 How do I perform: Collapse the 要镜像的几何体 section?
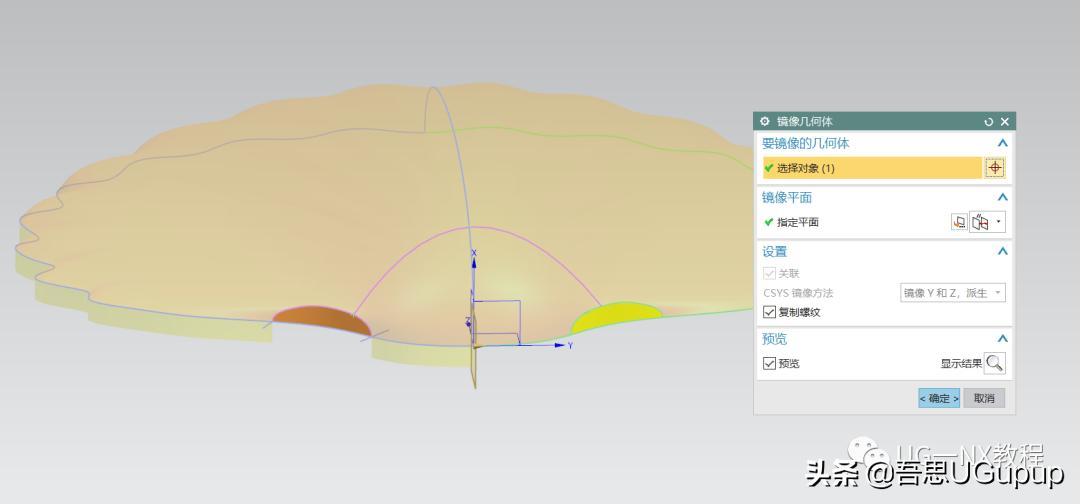(1002, 143)
